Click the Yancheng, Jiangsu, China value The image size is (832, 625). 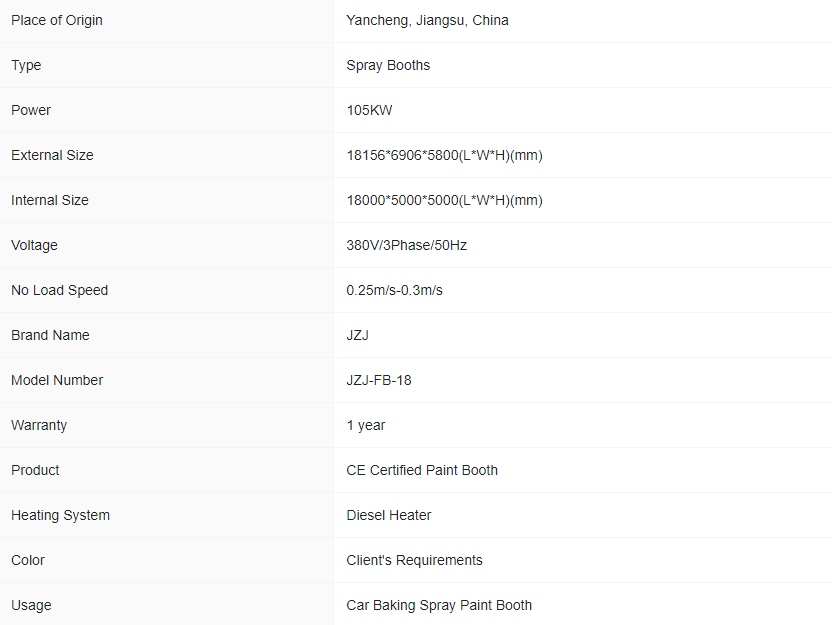[x=427, y=20]
